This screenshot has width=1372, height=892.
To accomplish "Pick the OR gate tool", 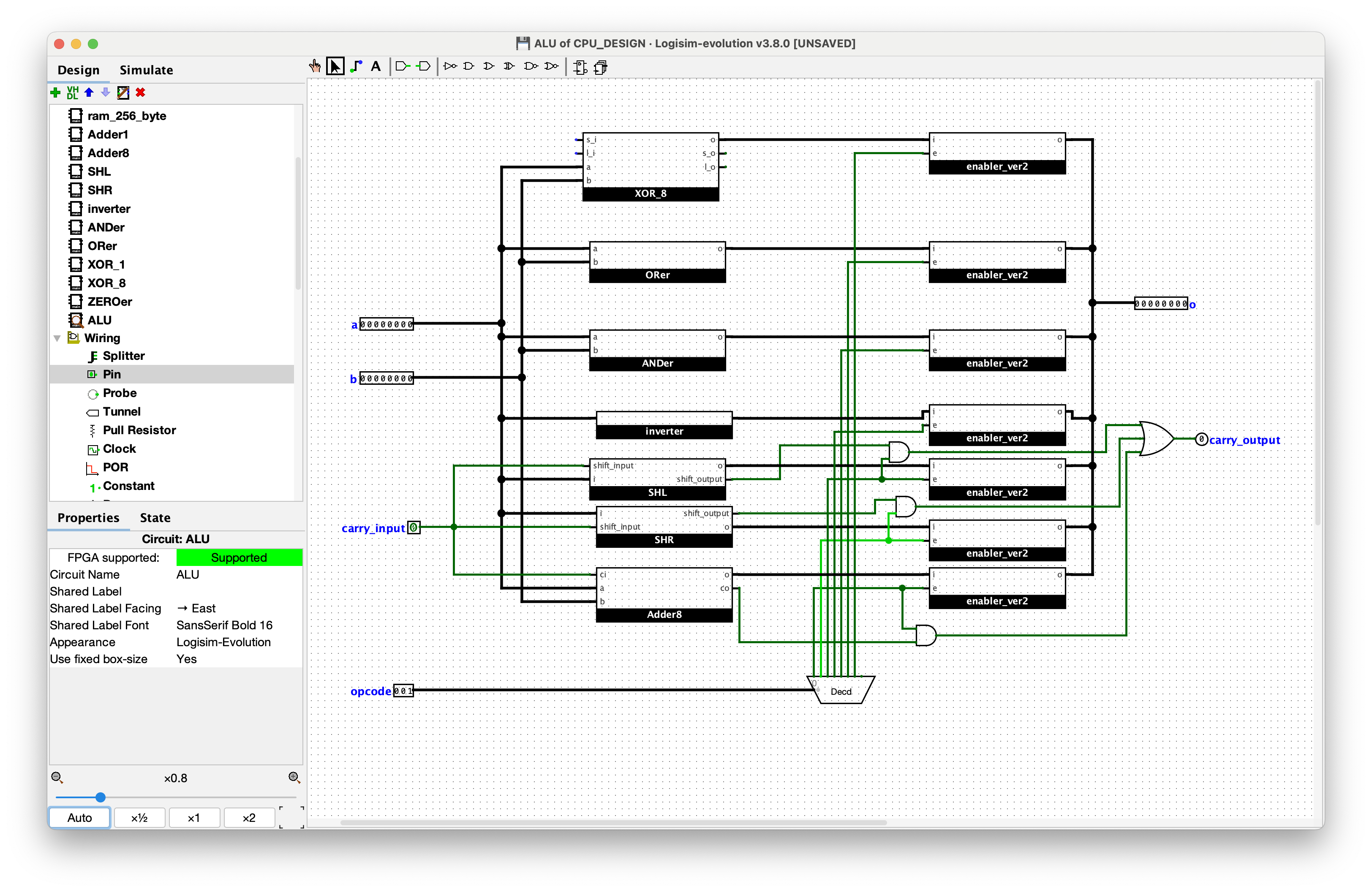I will [x=489, y=66].
